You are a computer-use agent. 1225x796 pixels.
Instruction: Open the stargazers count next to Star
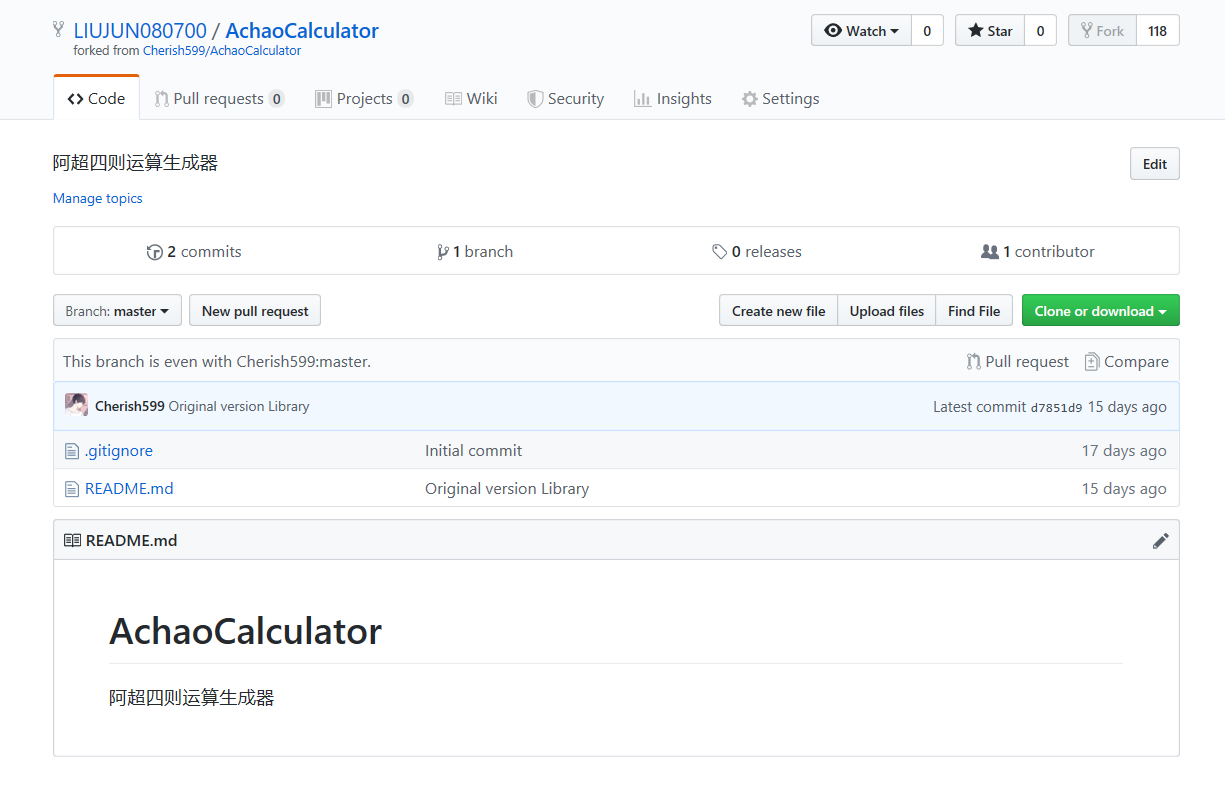click(1040, 31)
